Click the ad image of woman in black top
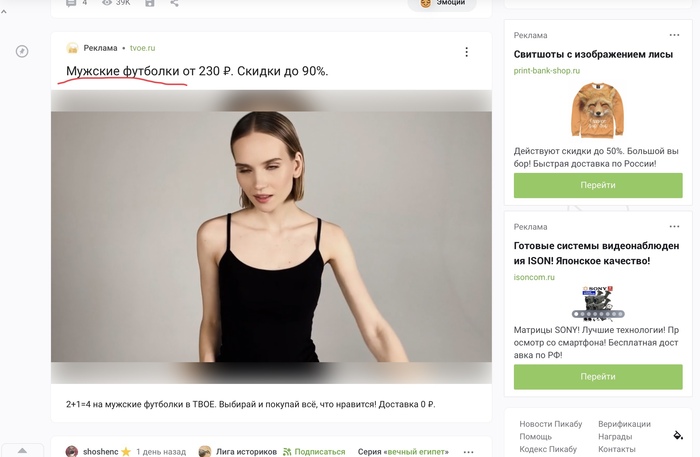 point(271,235)
